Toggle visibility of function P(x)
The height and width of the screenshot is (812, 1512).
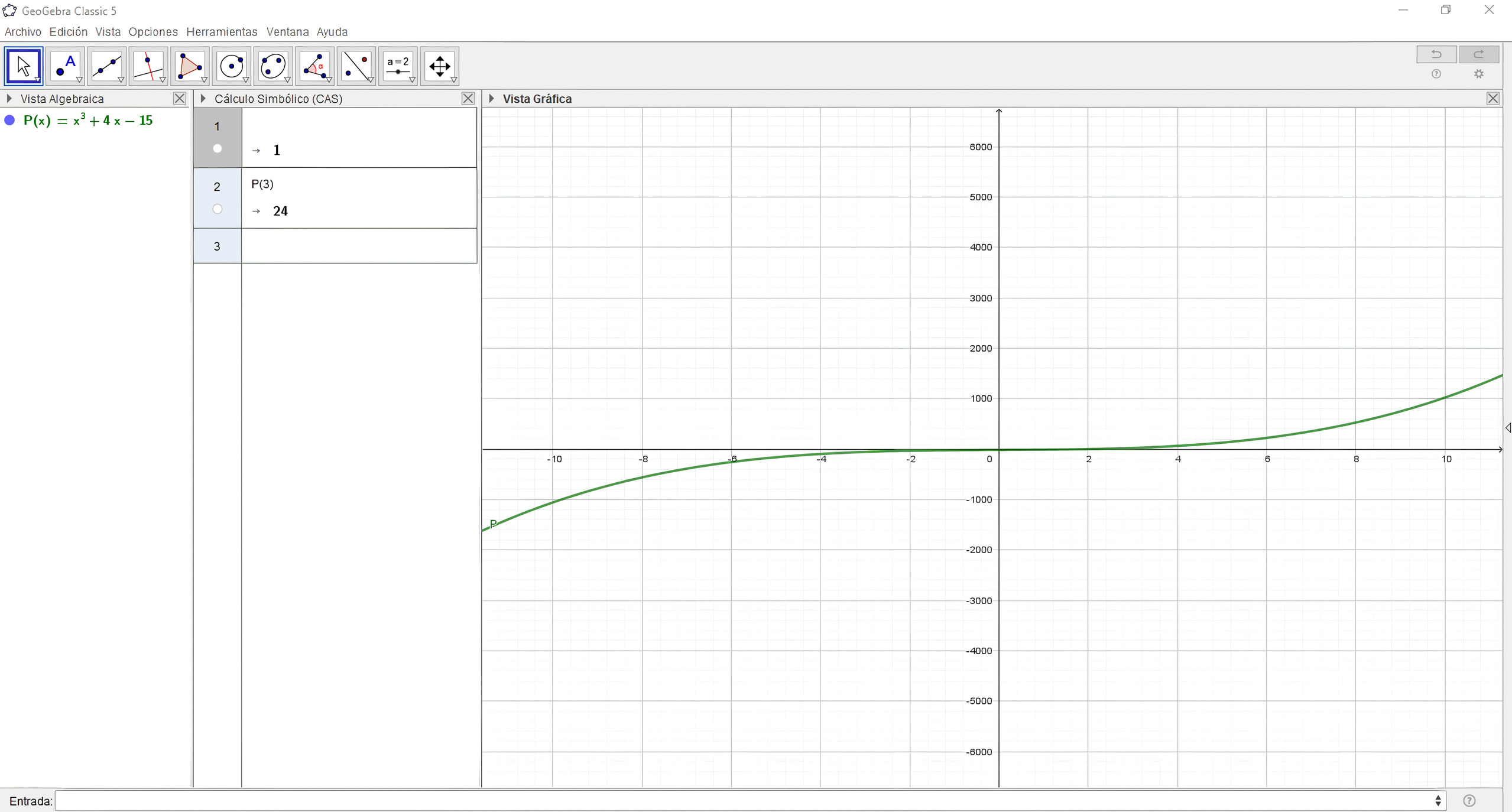coord(9,121)
